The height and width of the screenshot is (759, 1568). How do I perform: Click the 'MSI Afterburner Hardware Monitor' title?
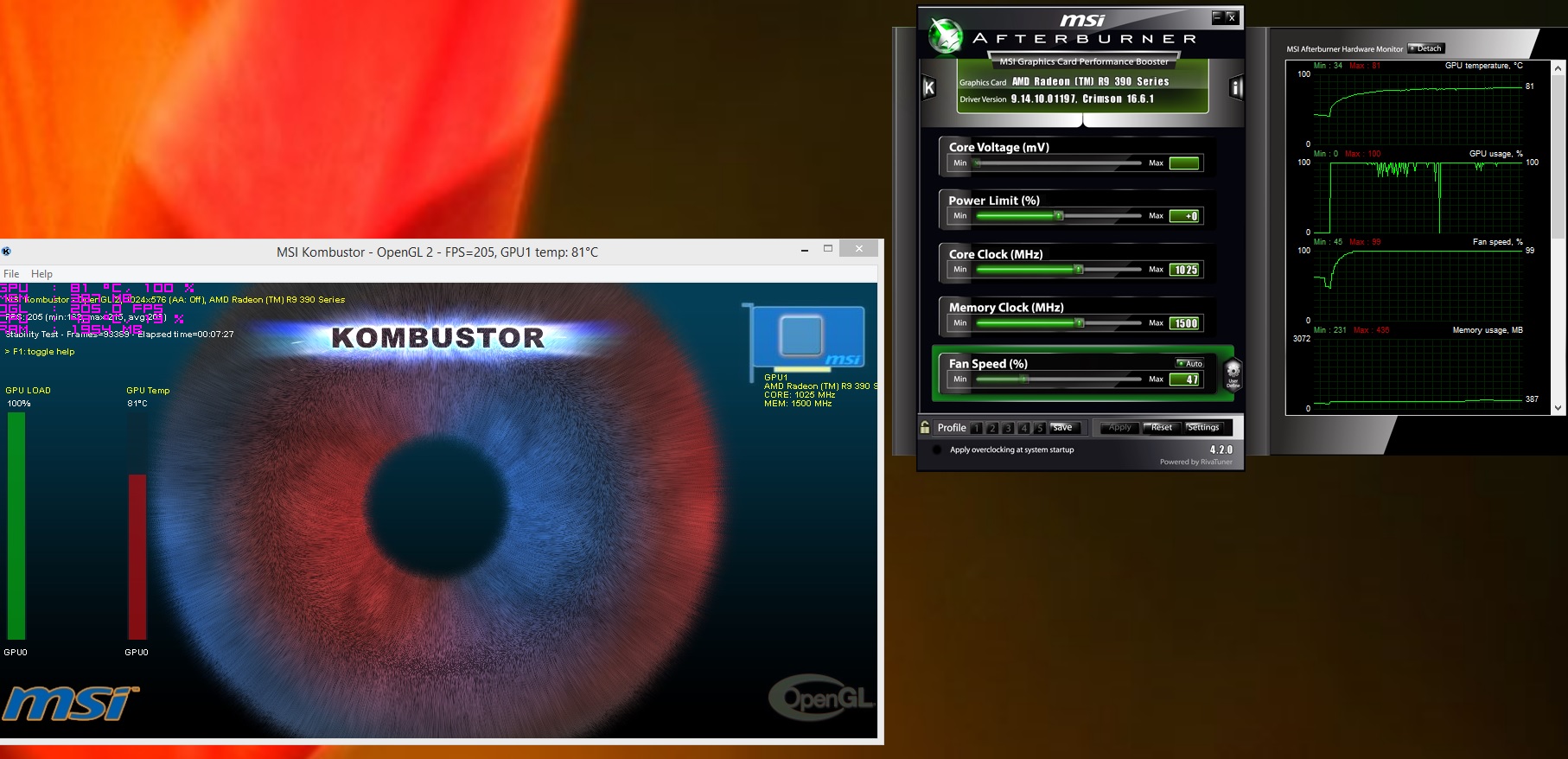pos(1345,49)
